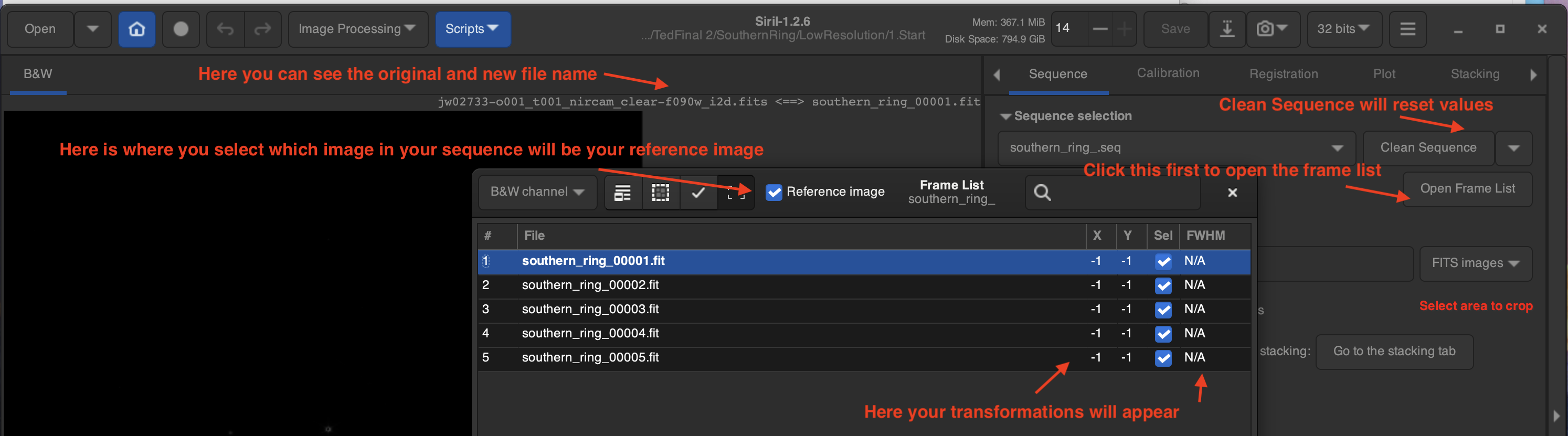Click the select-all frames icon
Image resolution: width=1568 pixels, height=436 pixels.
(x=661, y=193)
